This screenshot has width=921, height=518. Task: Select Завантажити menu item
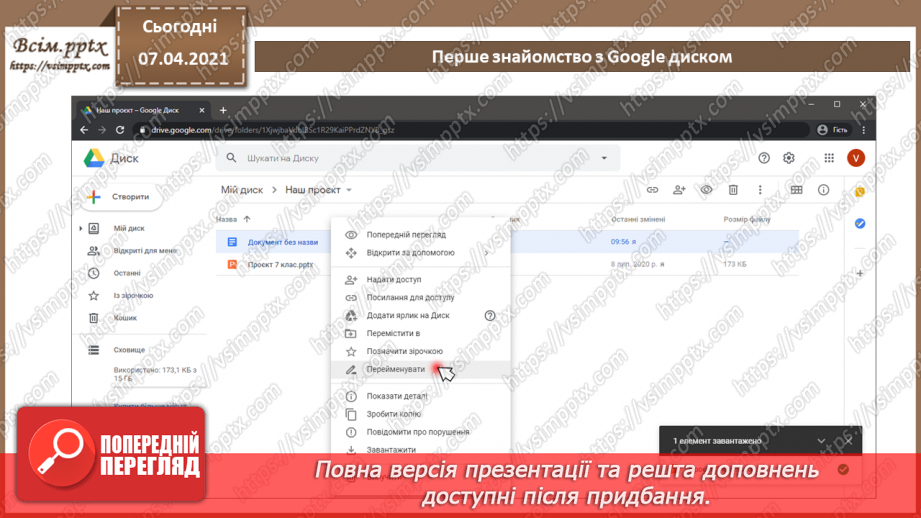pyautogui.click(x=421, y=449)
